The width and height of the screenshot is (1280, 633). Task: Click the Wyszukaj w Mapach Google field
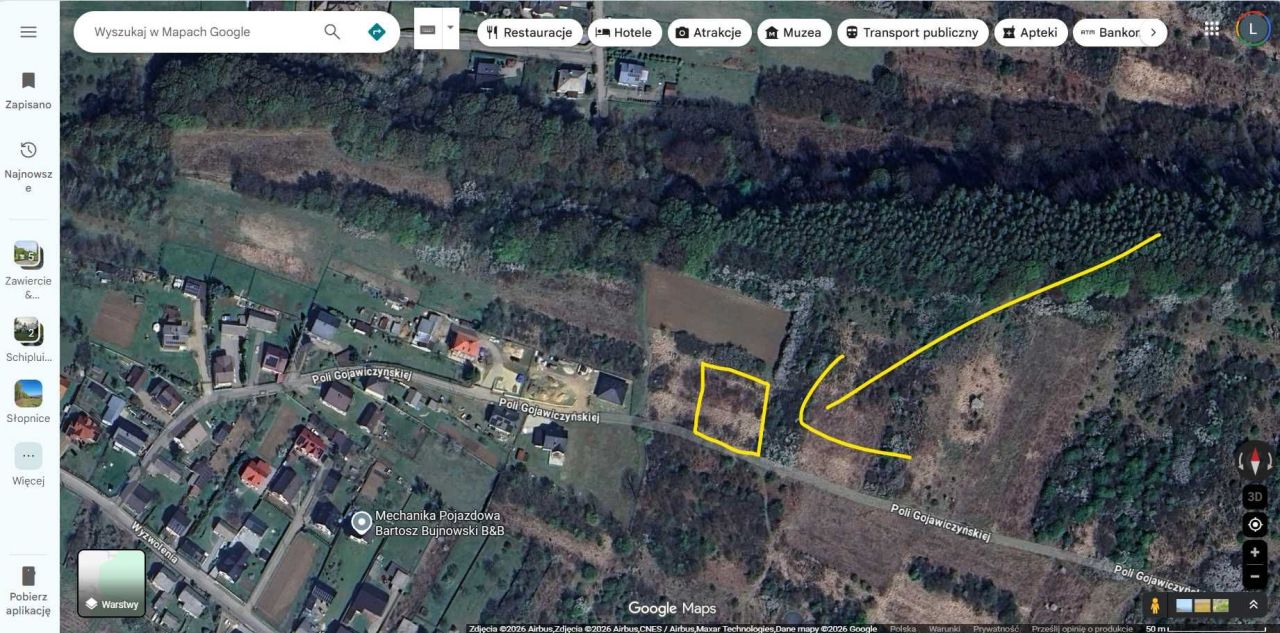click(200, 32)
